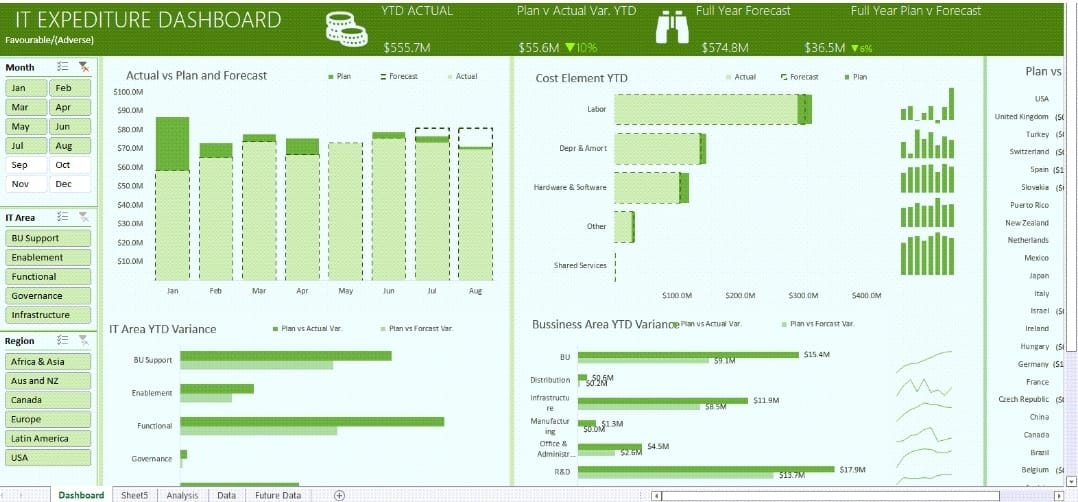Select May in the Month slicer
Viewport: 1078px width, 502px height.
pyautogui.click(x=27, y=127)
